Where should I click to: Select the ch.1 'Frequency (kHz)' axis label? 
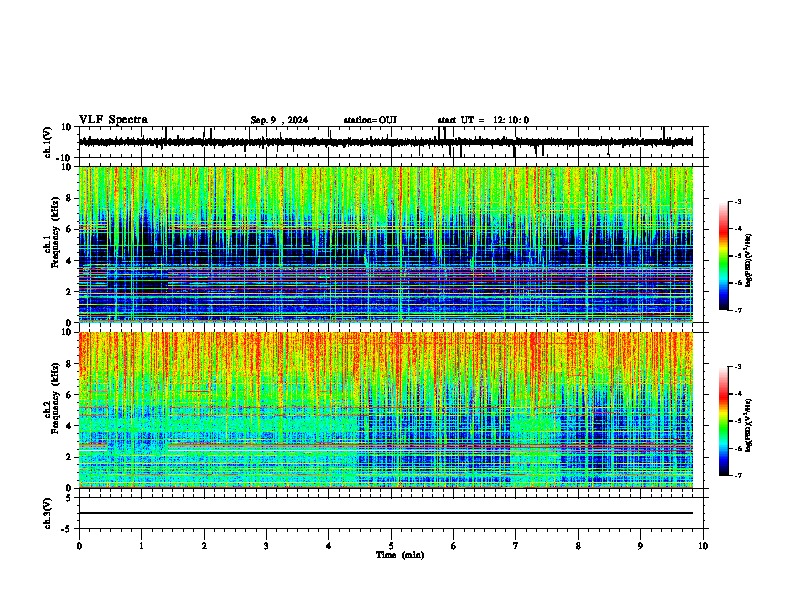click(x=55, y=232)
